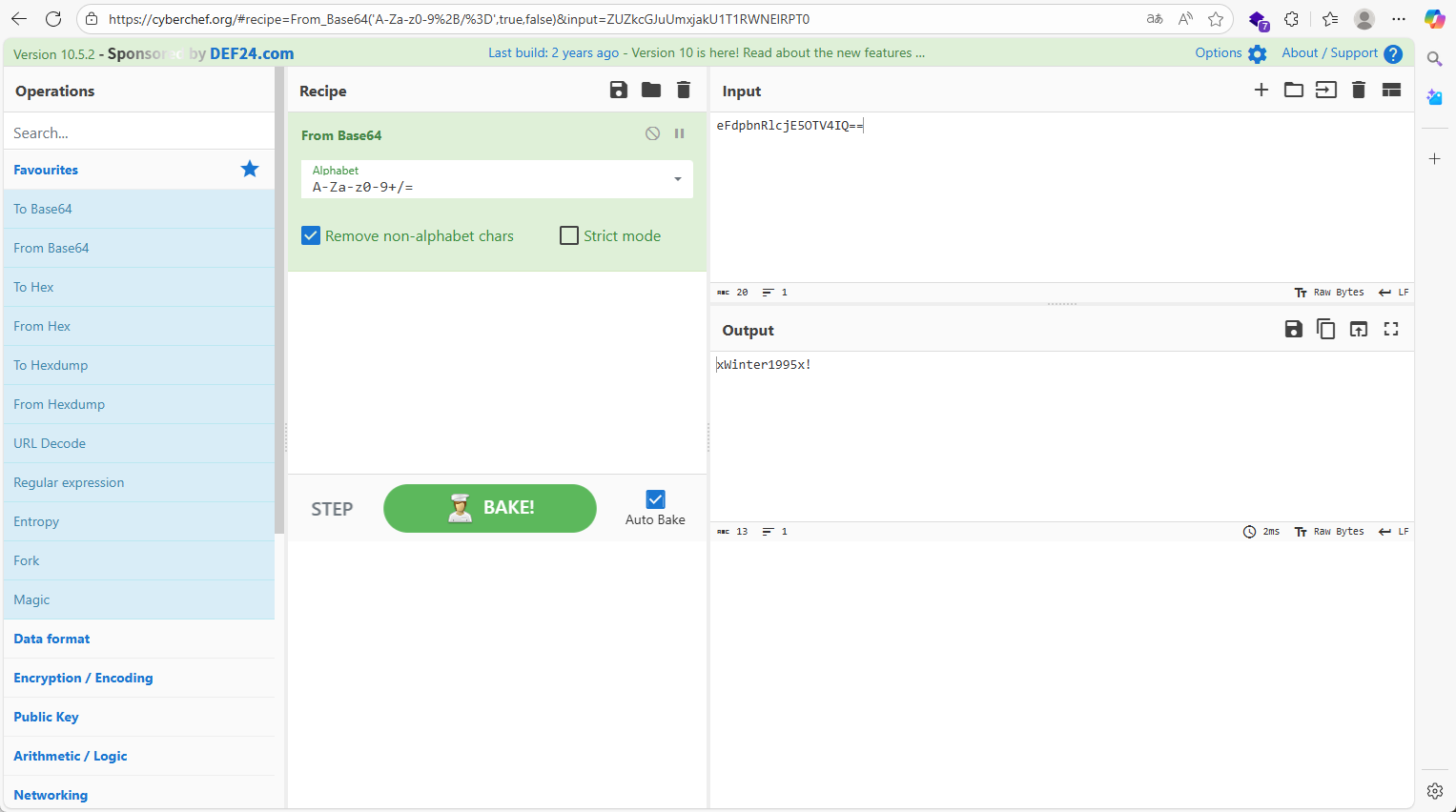Click into the Input text area

pyautogui.click(x=1062, y=197)
